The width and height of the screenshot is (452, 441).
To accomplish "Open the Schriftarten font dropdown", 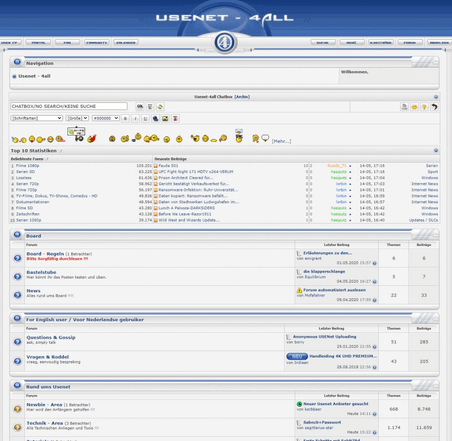I will pyautogui.click(x=37, y=118).
